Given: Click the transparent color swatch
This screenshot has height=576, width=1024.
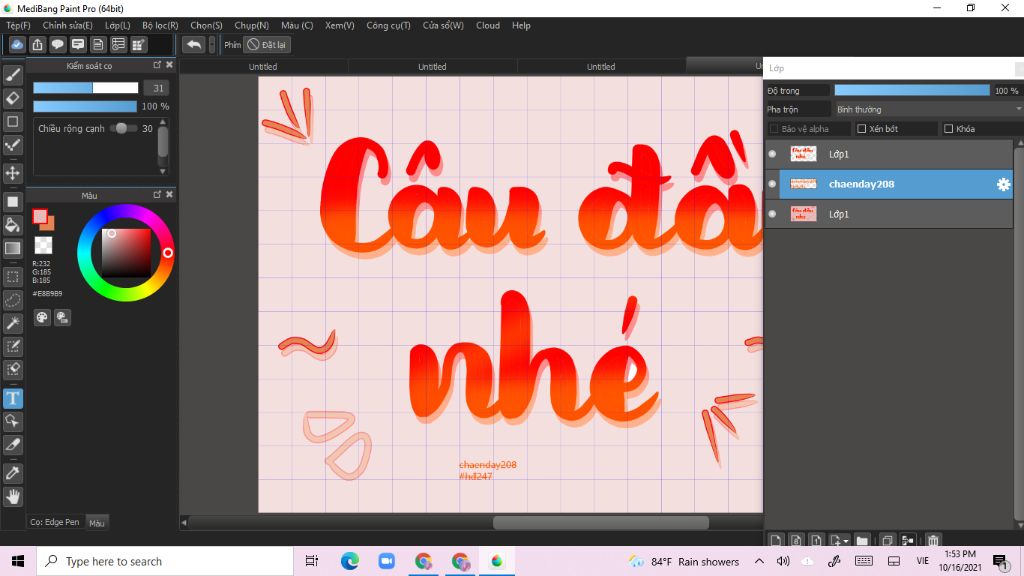Looking at the screenshot, I should pos(43,245).
